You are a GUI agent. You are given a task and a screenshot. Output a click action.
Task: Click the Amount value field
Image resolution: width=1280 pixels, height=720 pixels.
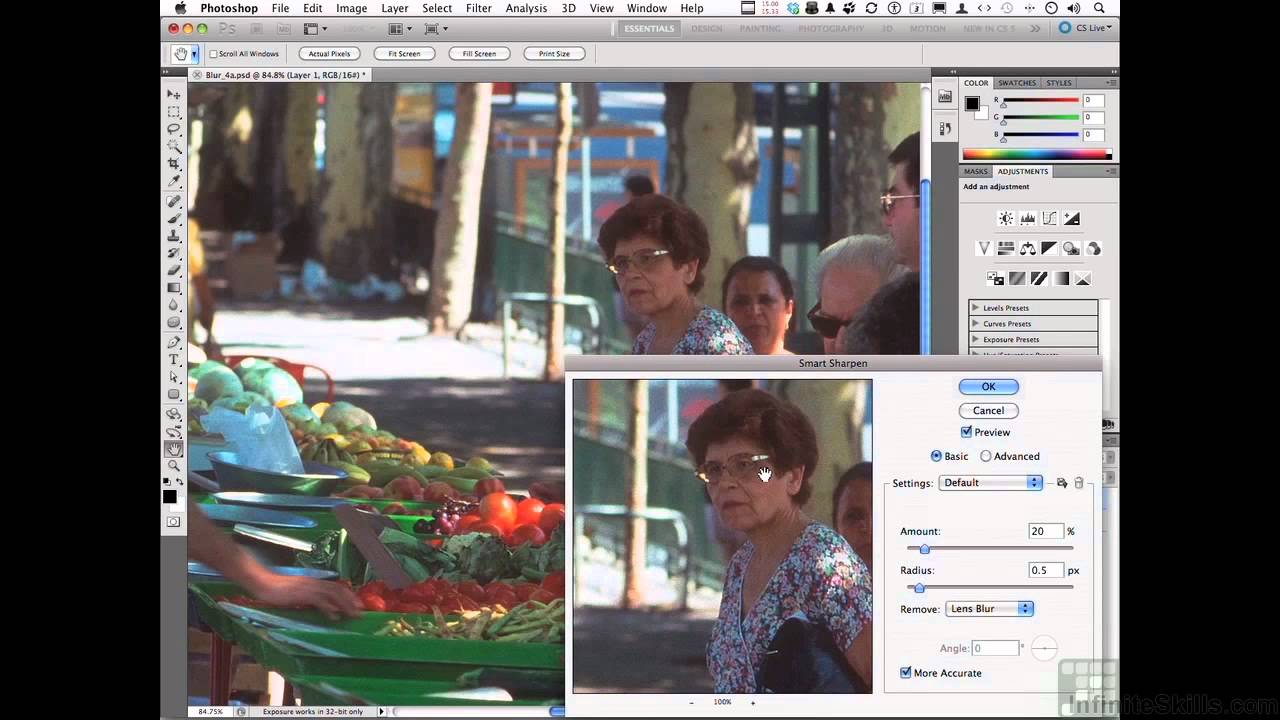1046,532
